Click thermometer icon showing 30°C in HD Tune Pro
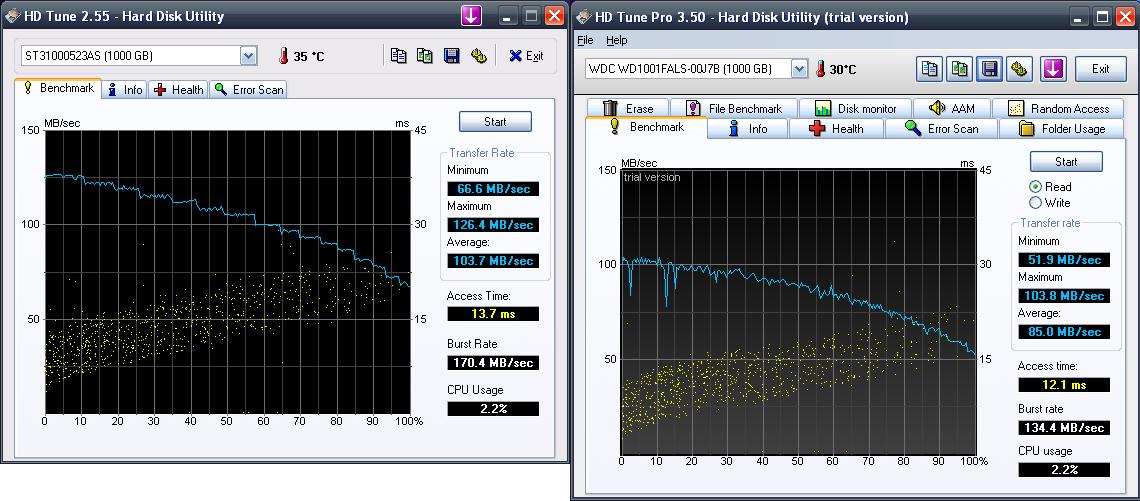This screenshot has height=501, width=1140. 822,69
